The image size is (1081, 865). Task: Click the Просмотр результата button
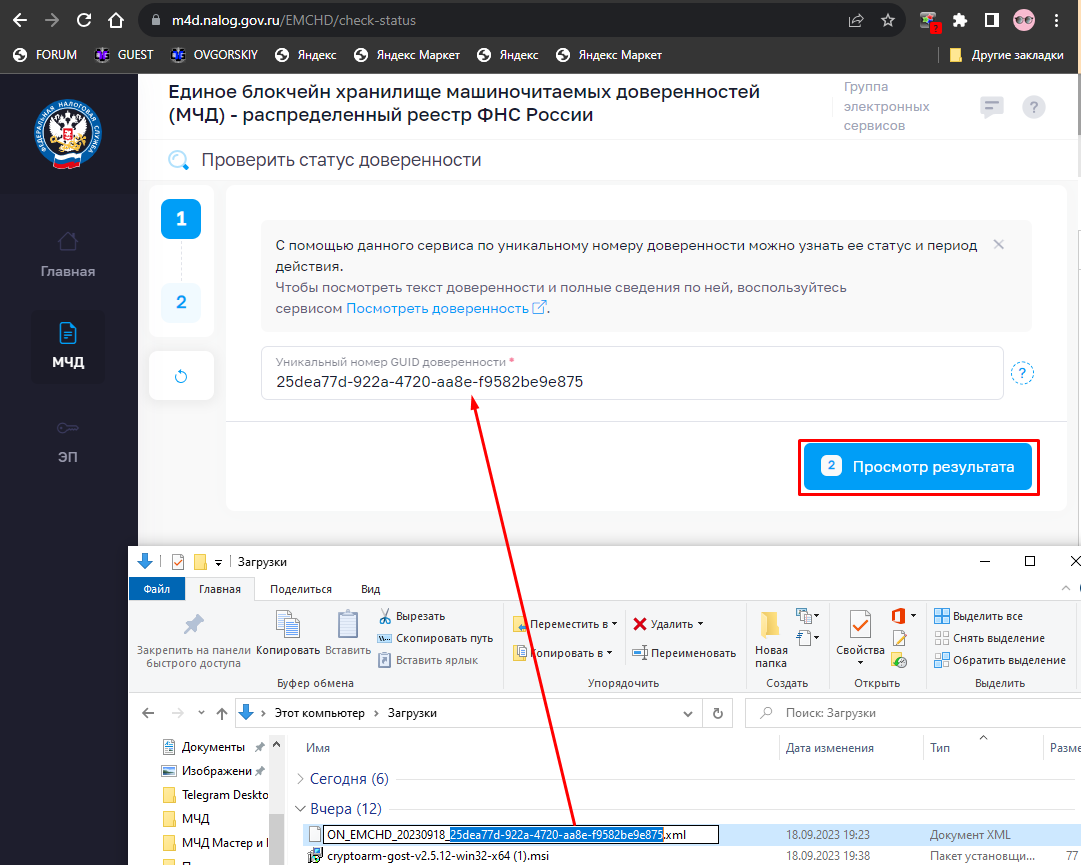918,467
